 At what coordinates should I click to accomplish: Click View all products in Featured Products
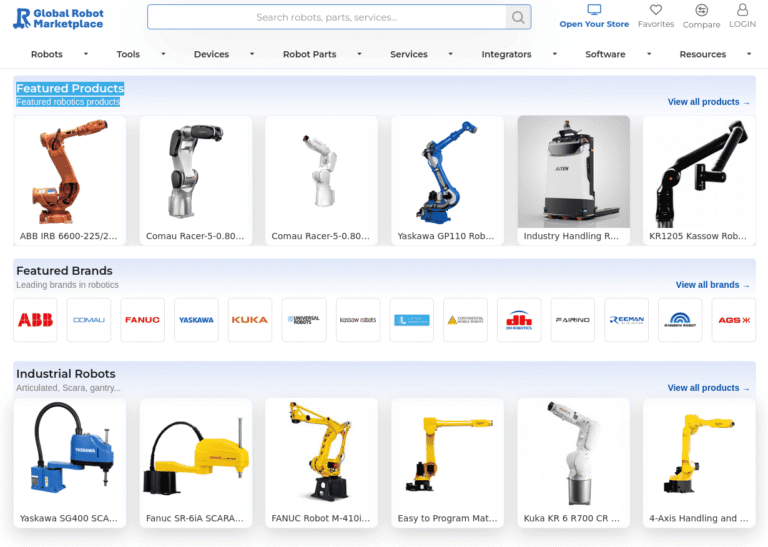click(x=708, y=102)
